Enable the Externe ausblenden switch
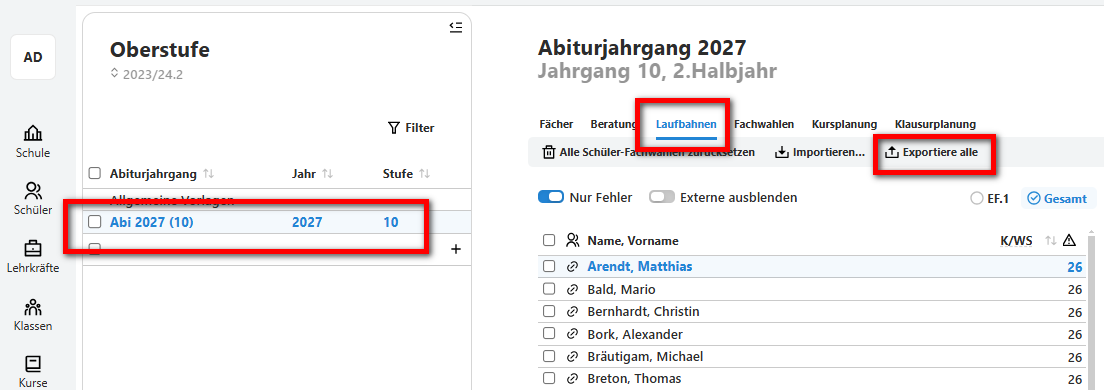Screen dimensions: 1104x390 click(662, 197)
